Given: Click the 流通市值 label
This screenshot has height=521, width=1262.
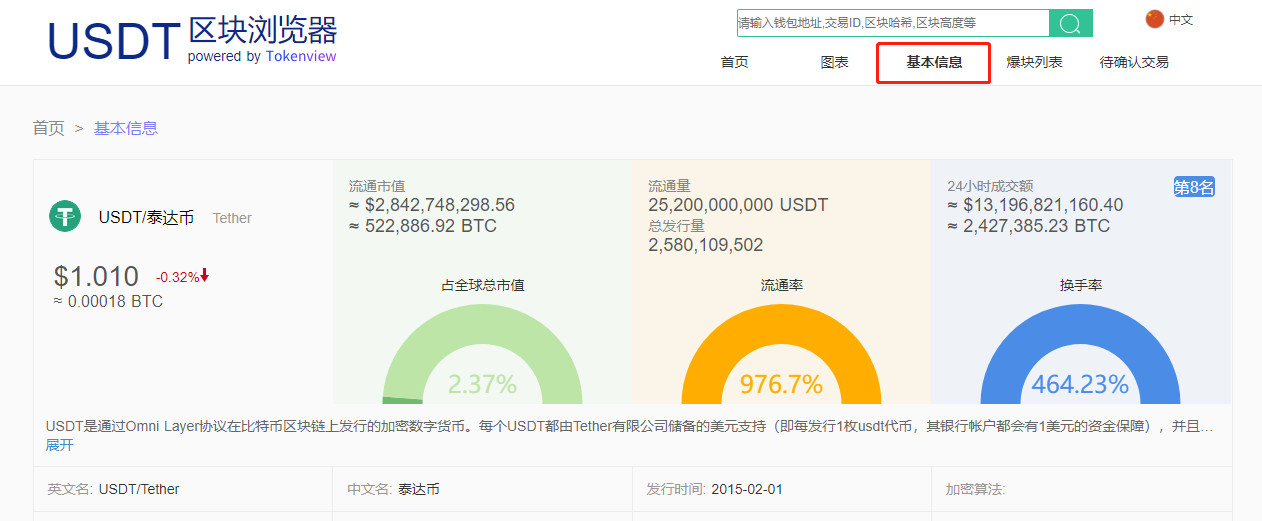Looking at the screenshot, I should coord(377,186).
